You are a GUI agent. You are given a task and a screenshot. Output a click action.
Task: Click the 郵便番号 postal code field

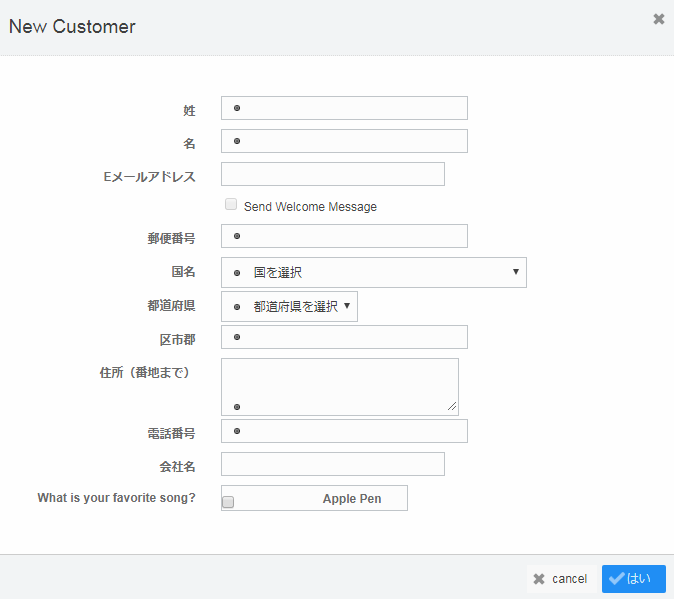coord(344,236)
